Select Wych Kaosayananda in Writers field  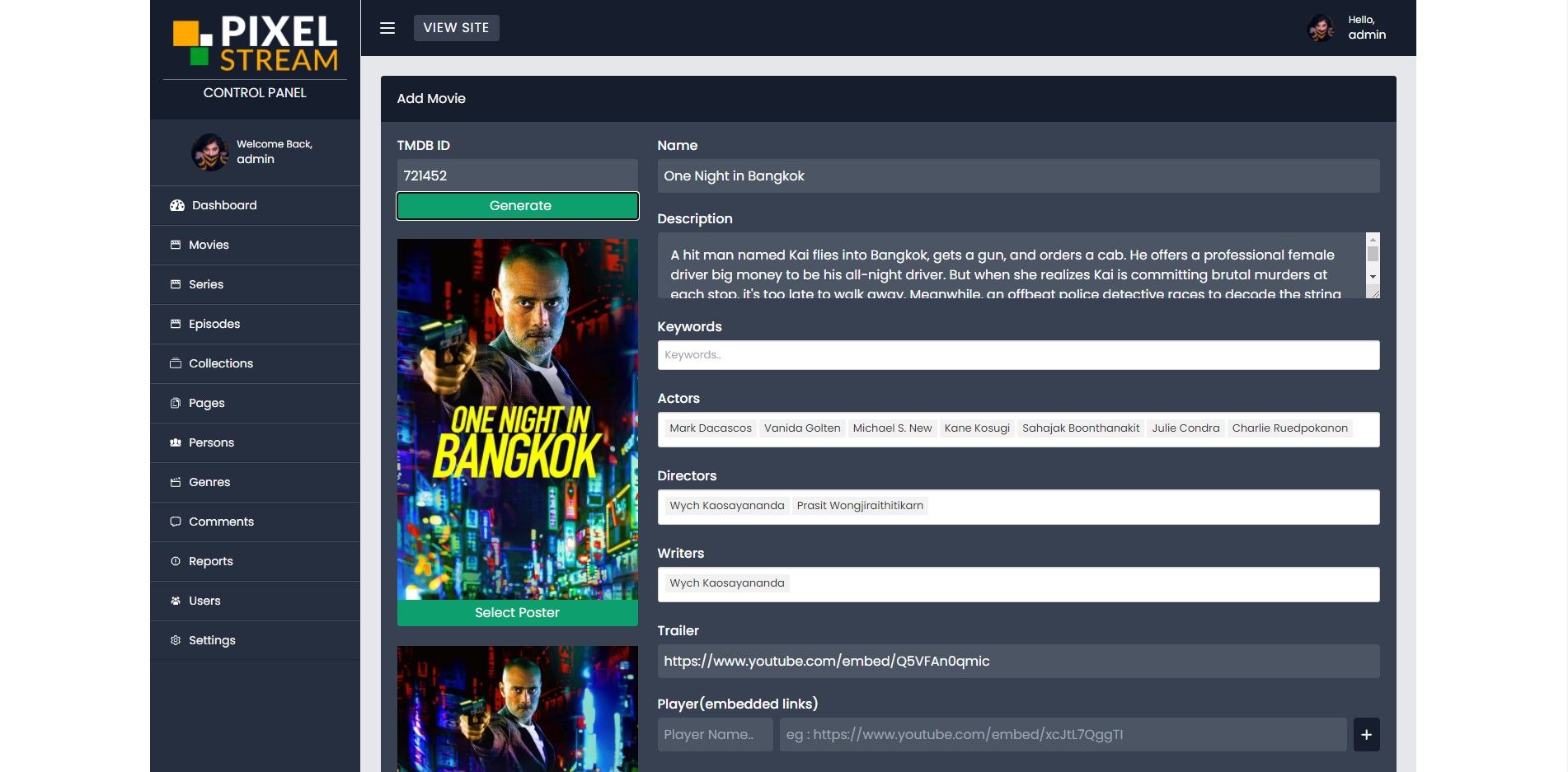[x=727, y=583]
